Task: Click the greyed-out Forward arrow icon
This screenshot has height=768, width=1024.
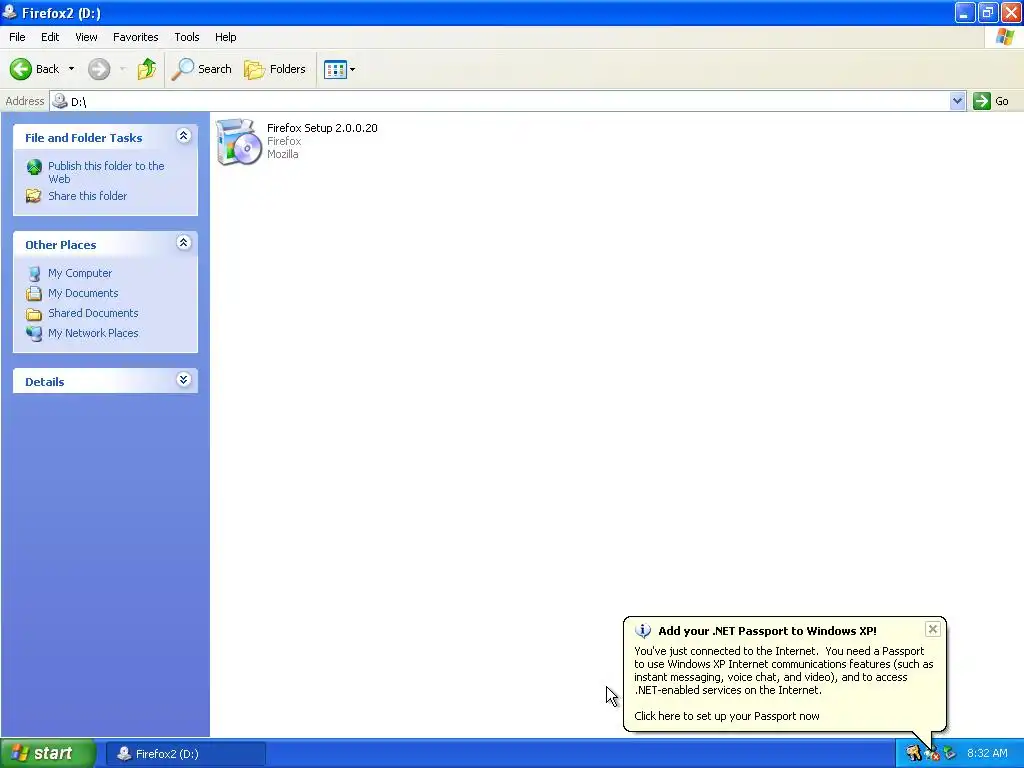Action: point(99,69)
